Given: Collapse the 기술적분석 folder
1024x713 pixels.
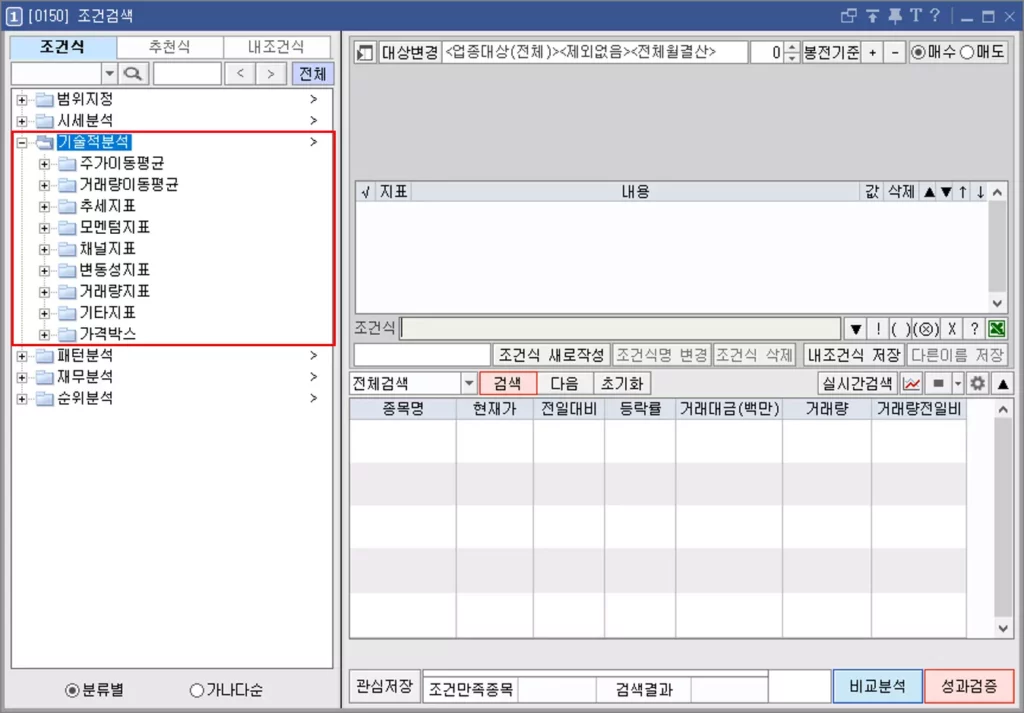Looking at the screenshot, I should pyautogui.click(x=22, y=142).
